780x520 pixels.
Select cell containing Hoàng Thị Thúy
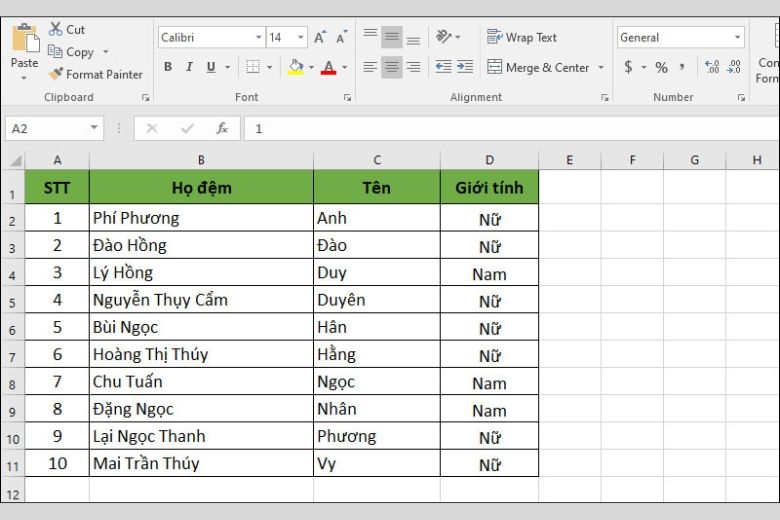(x=201, y=354)
